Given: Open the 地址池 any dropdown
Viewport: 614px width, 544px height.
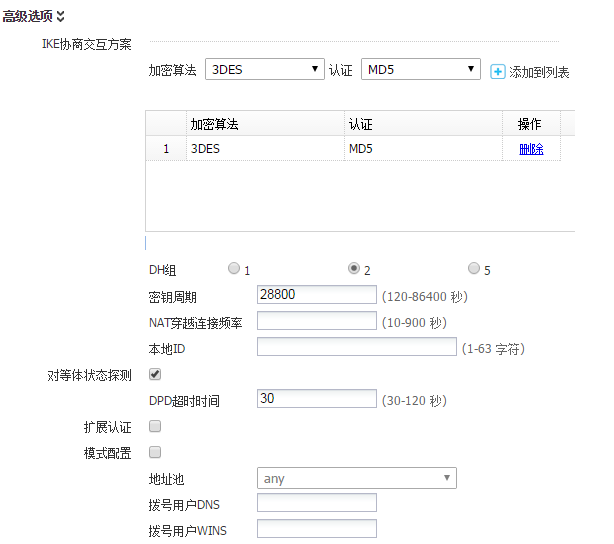Looking at the screenshot, I should click(357, 478).
